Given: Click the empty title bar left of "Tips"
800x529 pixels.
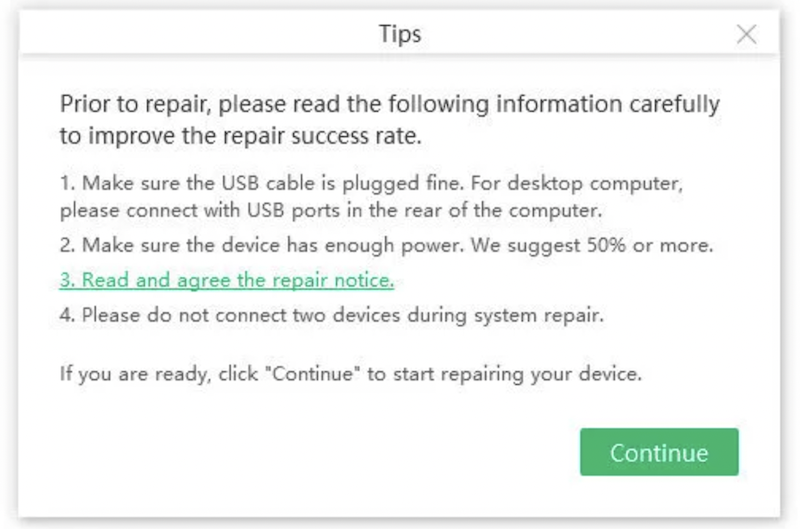Looking at the screenshot, I should pos(200,34).
